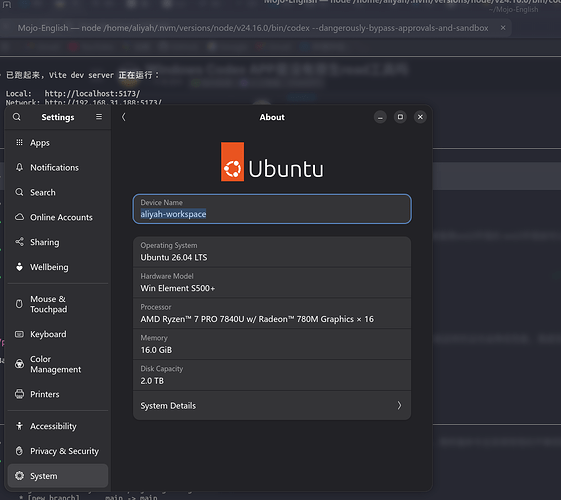561x500 pixels.
Task: Minimize the Settings window
Action: tap(380, 117)
